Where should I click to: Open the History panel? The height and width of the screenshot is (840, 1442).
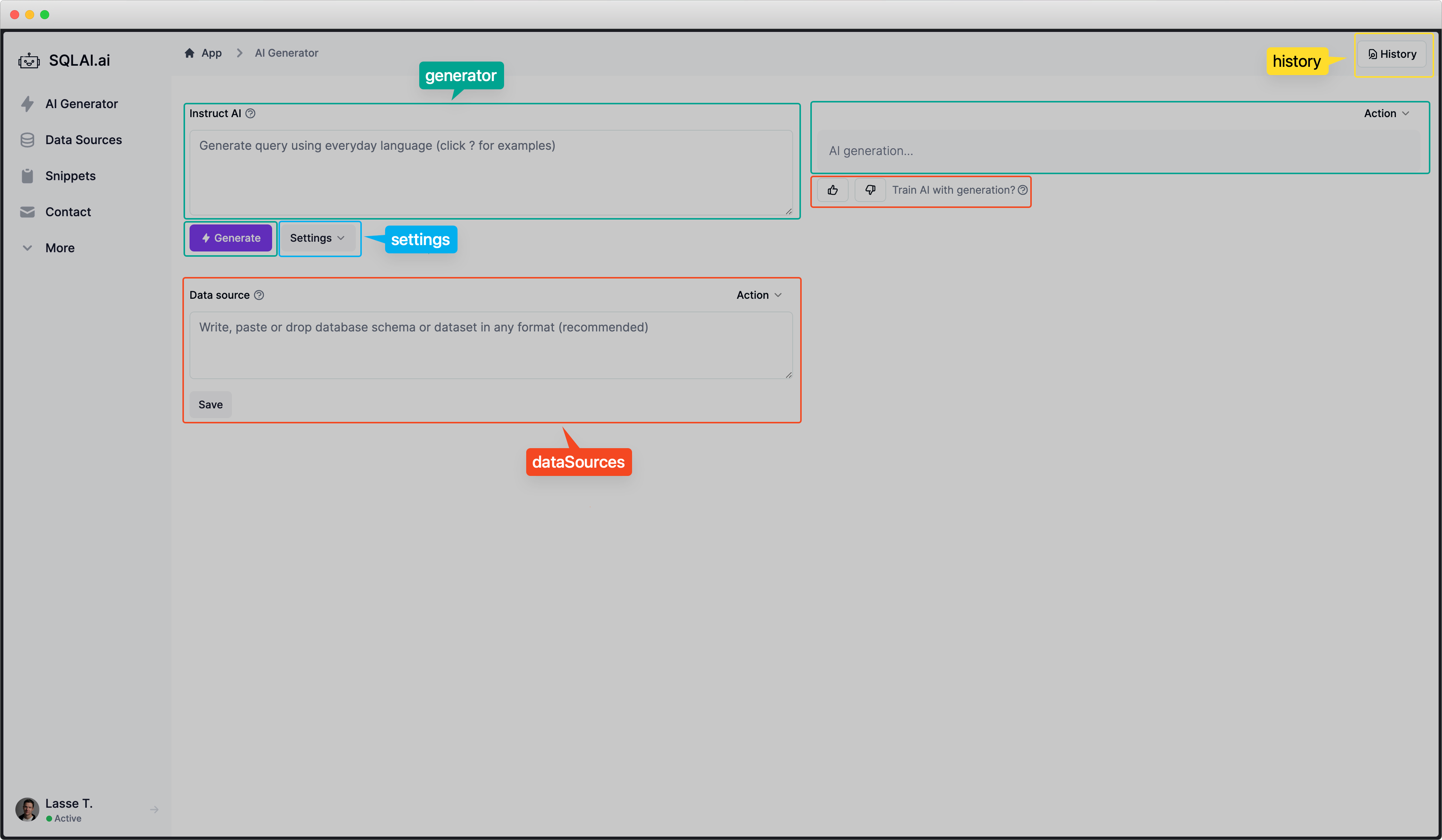click(1393, 54)
